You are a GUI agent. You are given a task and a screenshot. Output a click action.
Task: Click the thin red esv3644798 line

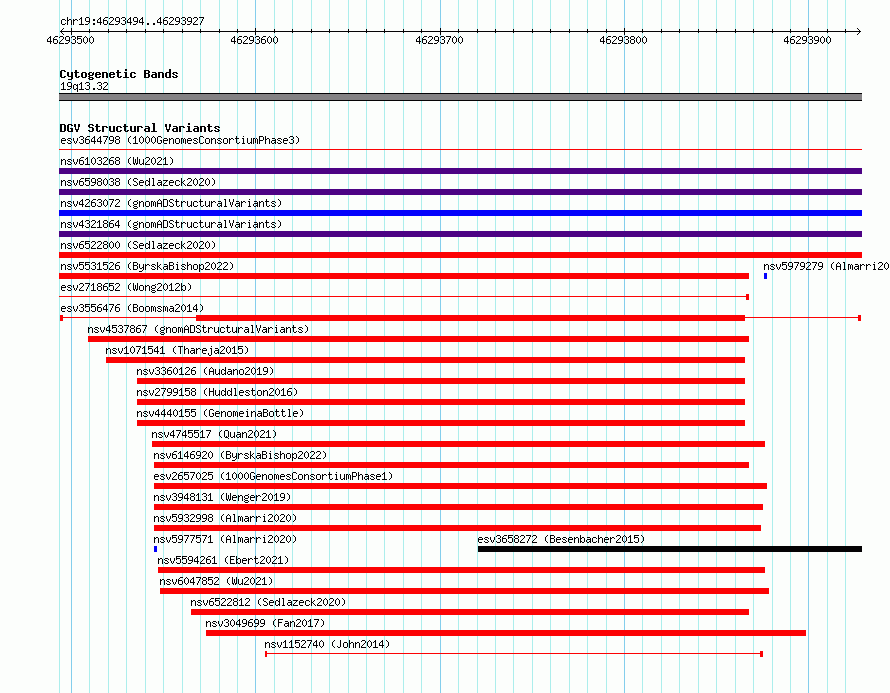tap(460, 150)
